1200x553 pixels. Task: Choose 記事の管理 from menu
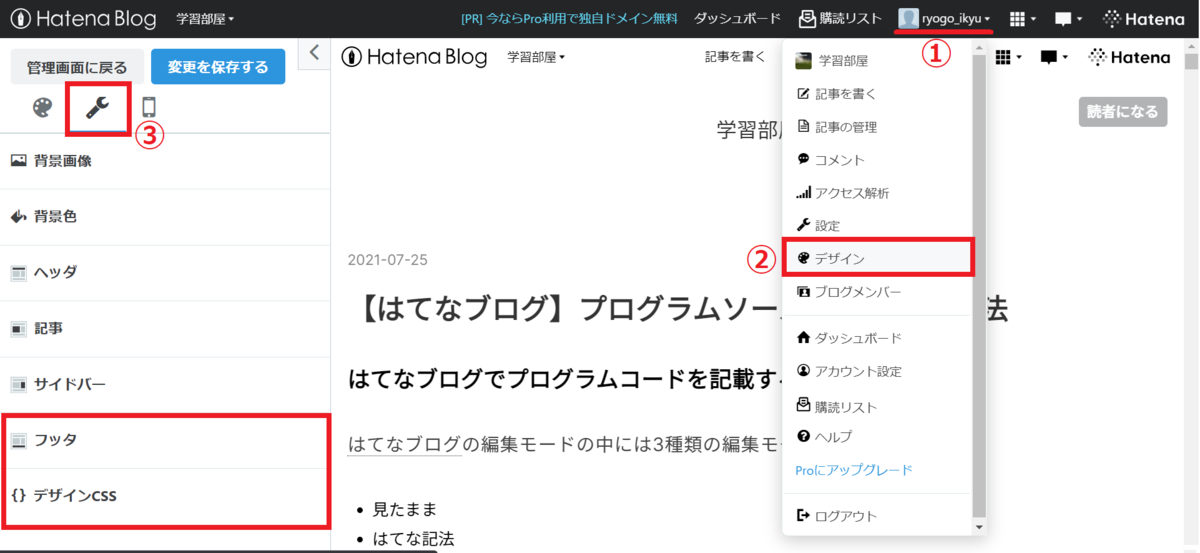coord(877,126)
